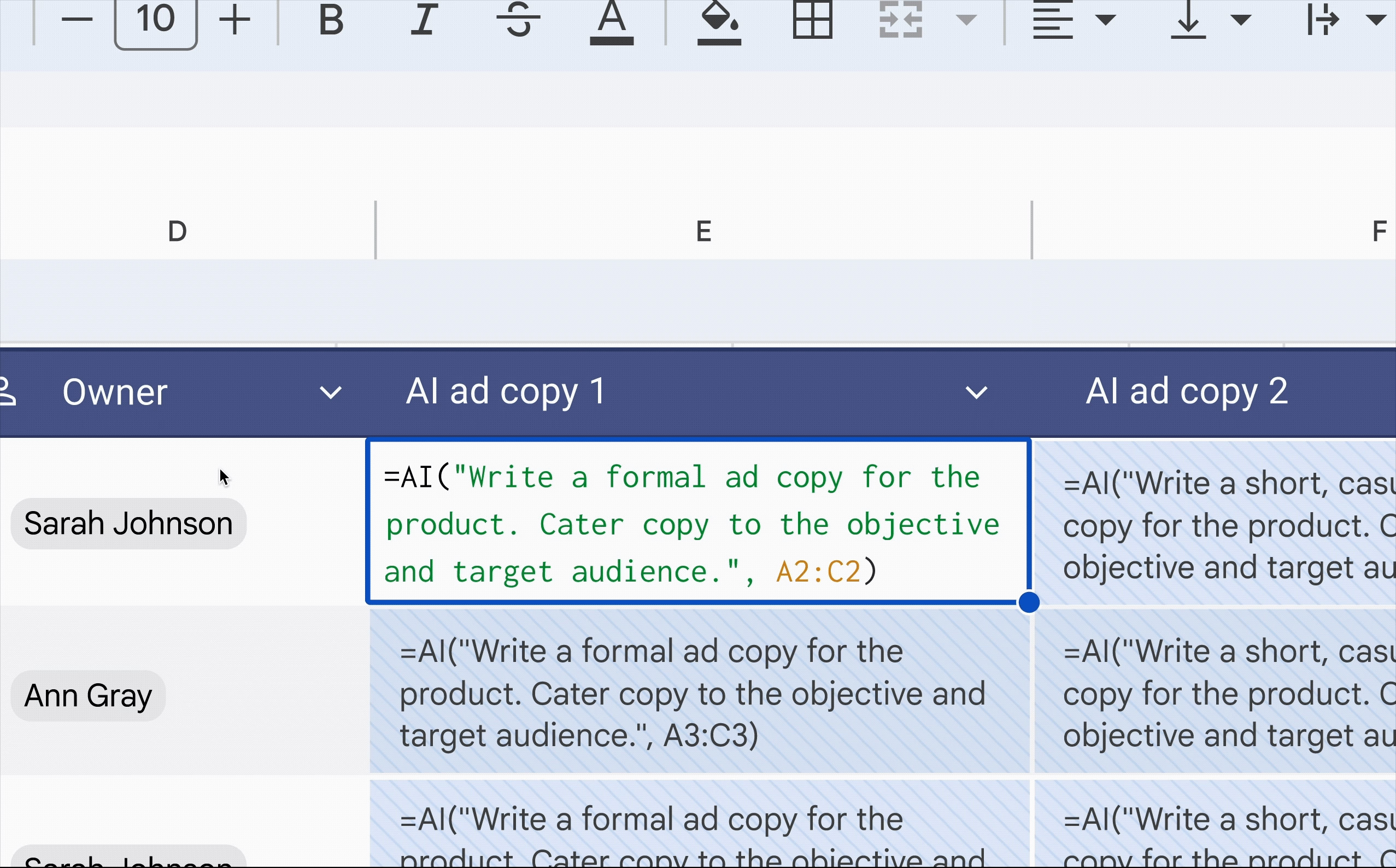Decrease the font size
Viewport: 1396px width, 868px height.
point(77,20)
